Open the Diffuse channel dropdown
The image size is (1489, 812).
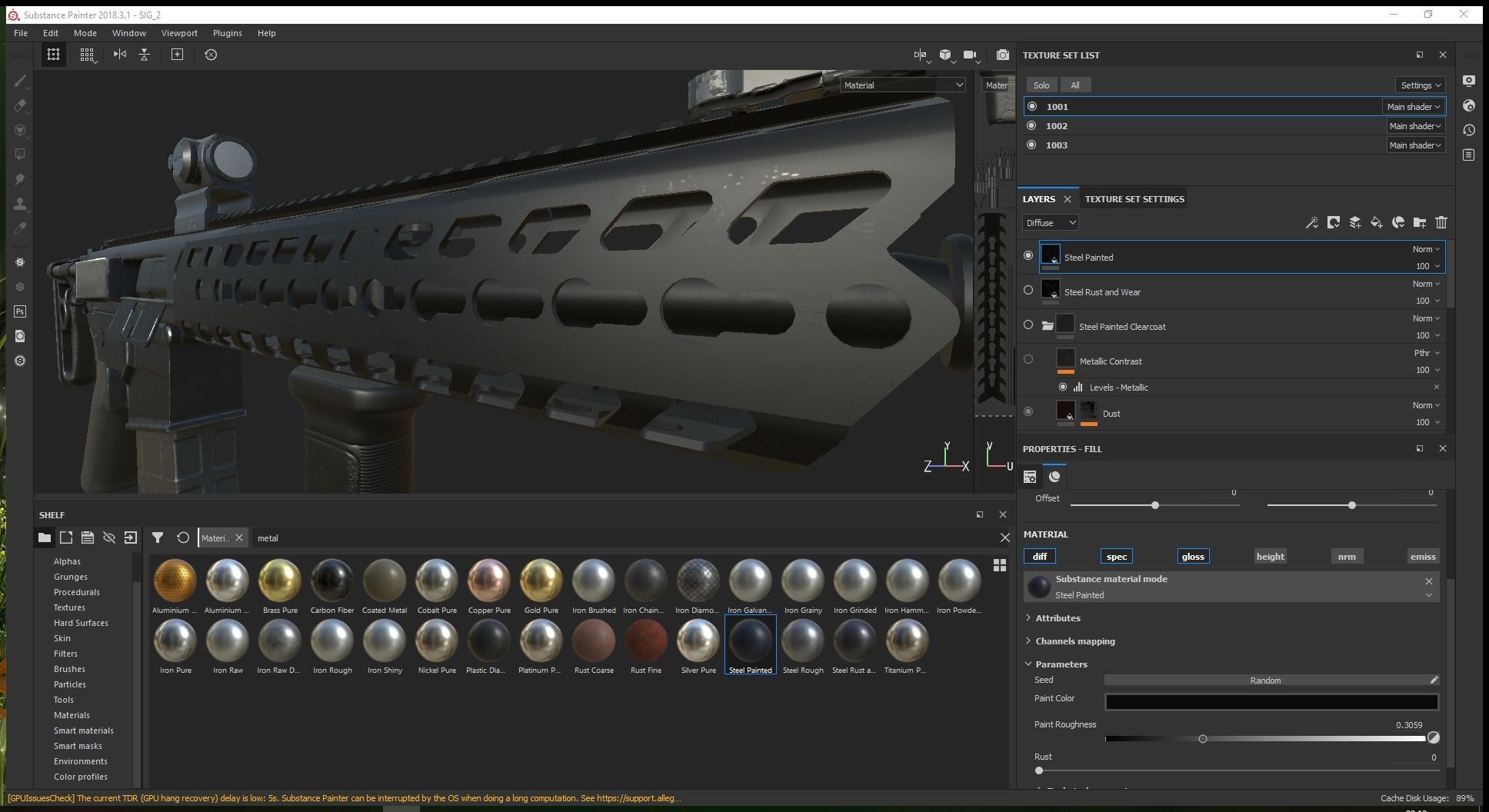pyautogui.click(x=1051, y=223)
